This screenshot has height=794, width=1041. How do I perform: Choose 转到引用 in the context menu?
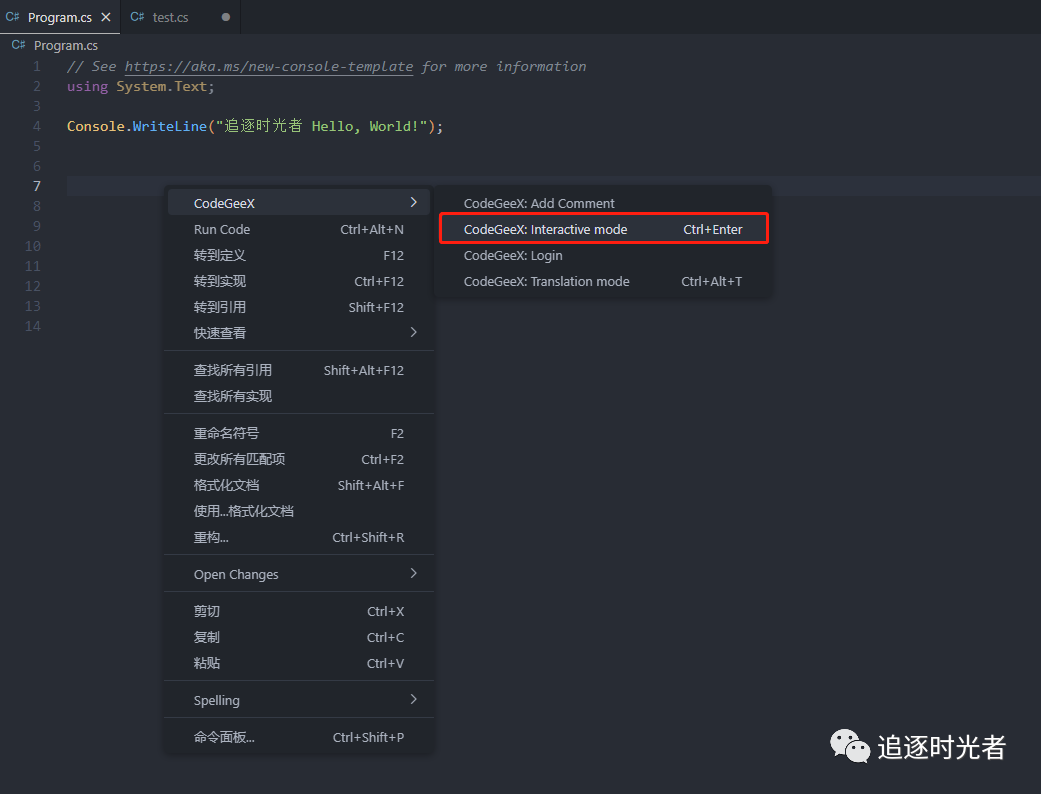(x=299, y=307)
